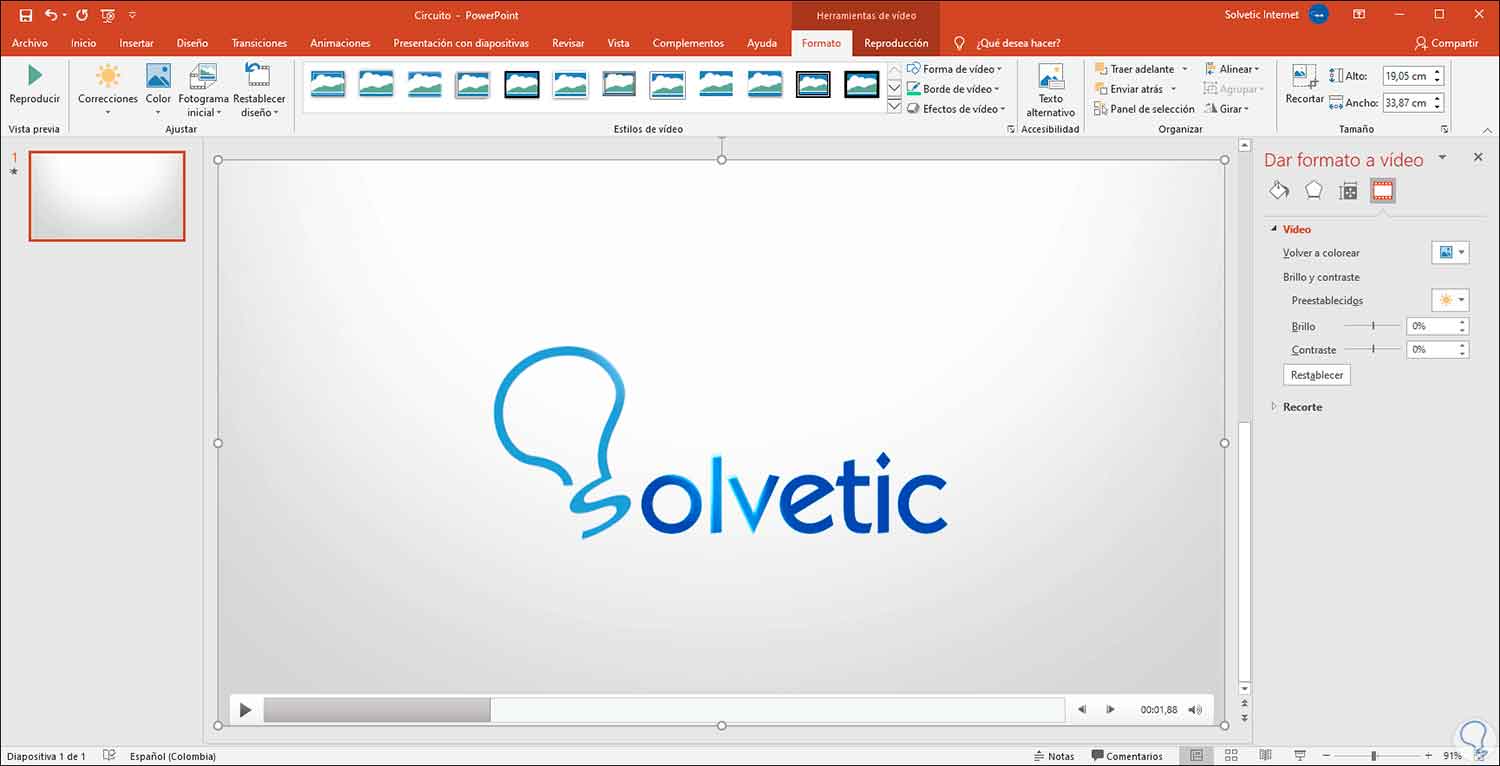Open the Forma de vídeo dropdown
Image resolution: width=1500 pixels, height=766 pixels.
pos(956,69)
